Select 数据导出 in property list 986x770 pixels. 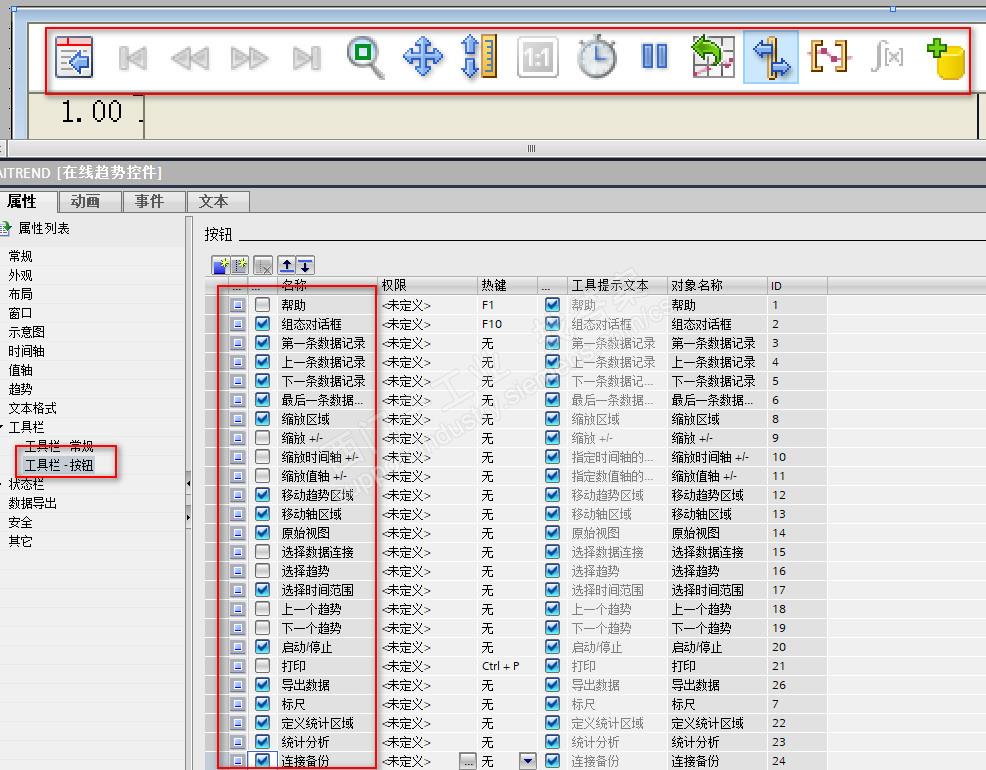coord(33,503)
